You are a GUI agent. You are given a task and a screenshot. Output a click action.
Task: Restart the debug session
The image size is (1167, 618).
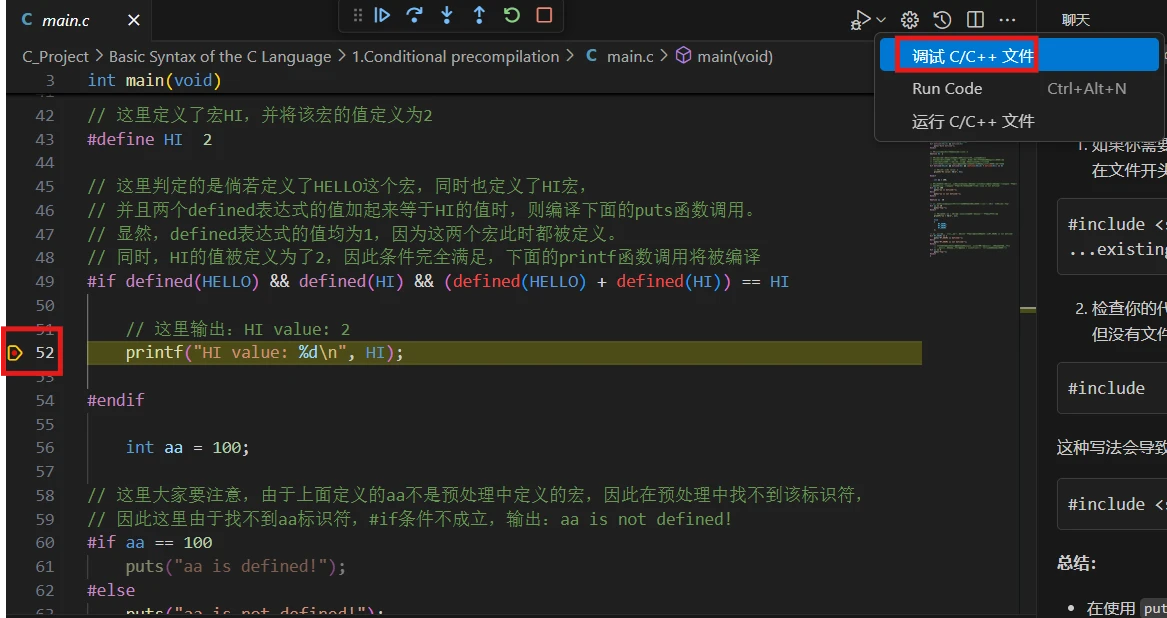point(511,15)
